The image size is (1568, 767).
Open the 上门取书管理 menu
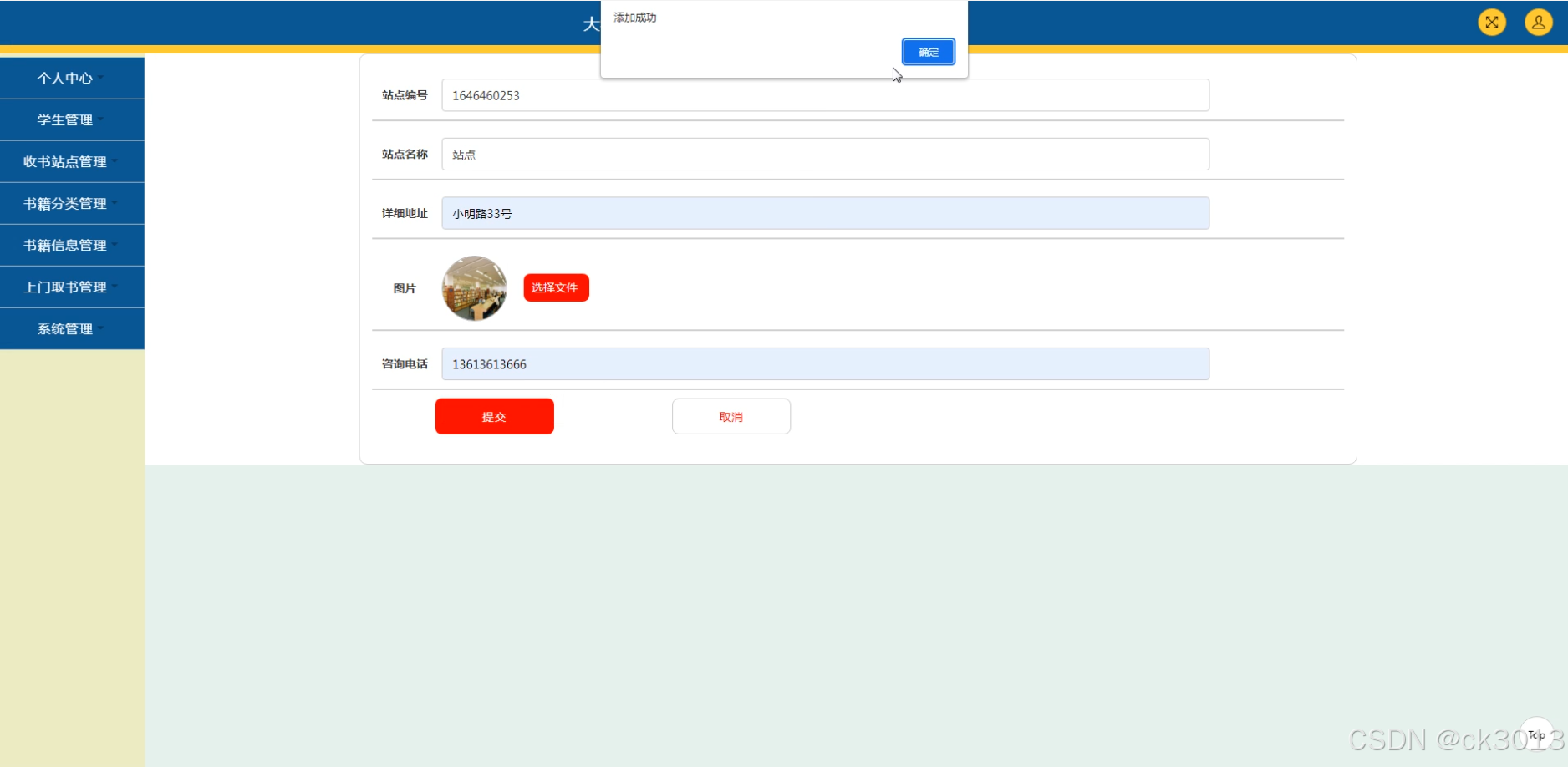[72, 287]
